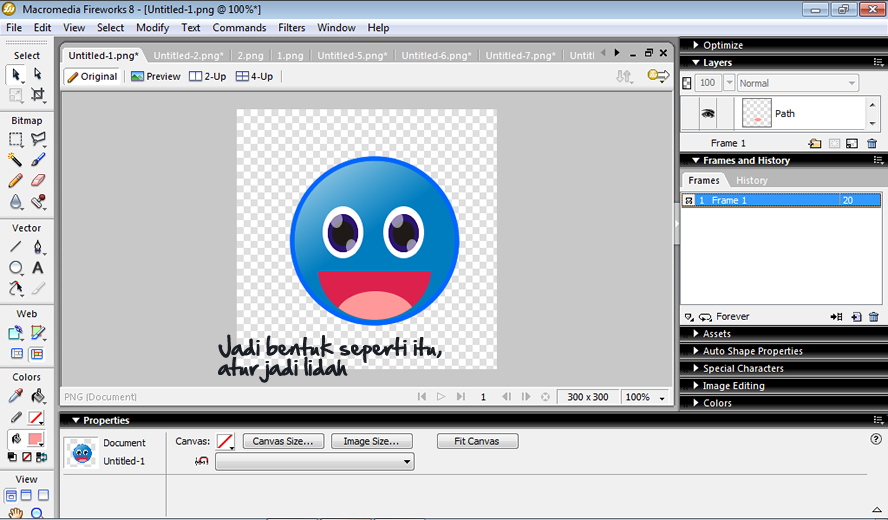Open the zoom level 100% dropdown
Viewport: 888px width, 520px height.
tap(662, 398)
